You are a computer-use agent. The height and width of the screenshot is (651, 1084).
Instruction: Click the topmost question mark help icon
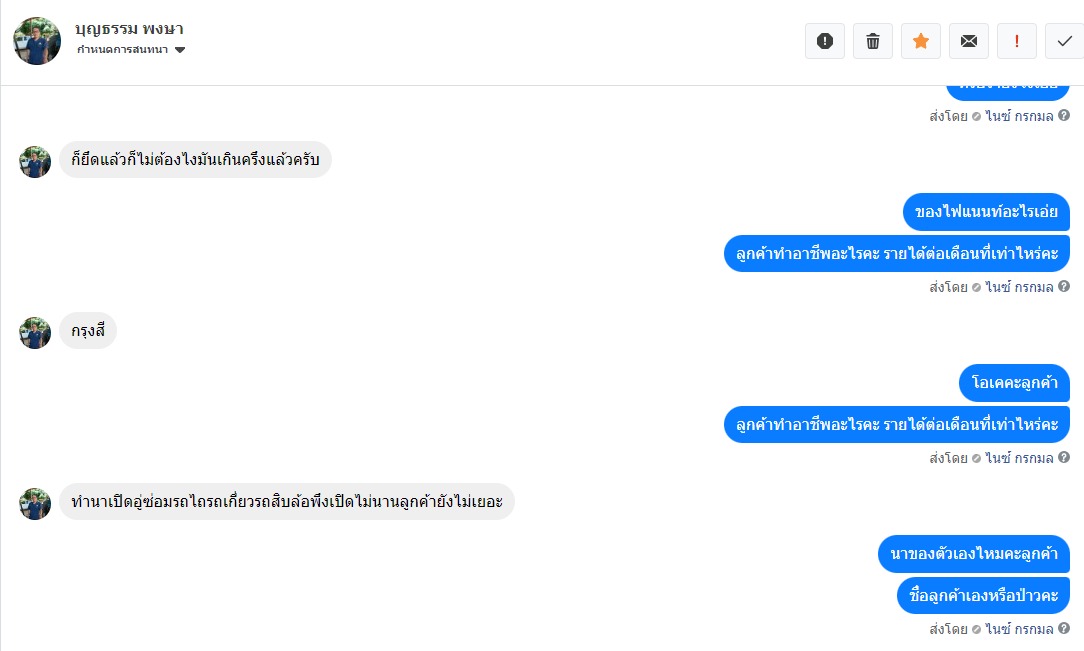[x=1064, y=116]
